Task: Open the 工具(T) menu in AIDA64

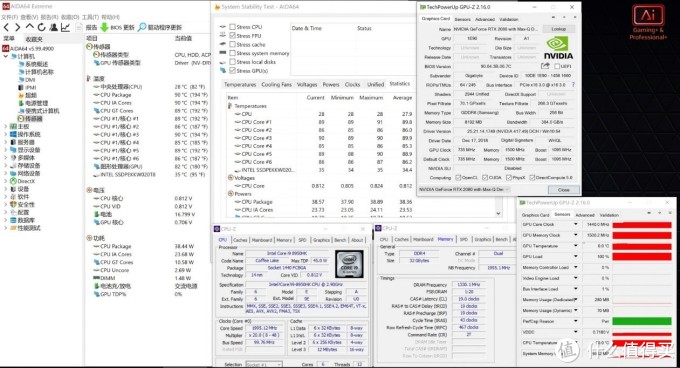Action: pyautogui.click(x=90, y=17)
